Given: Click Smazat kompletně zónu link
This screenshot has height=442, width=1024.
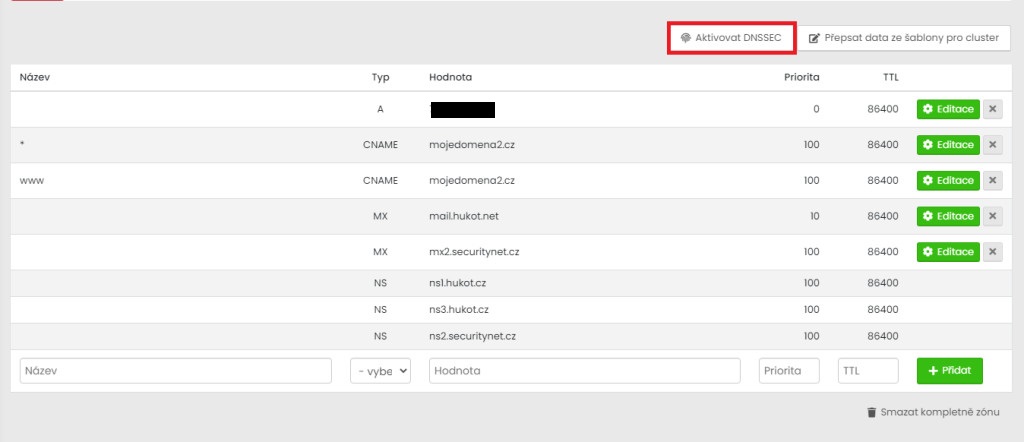Looking at the screenshot, I should click(932, 412).
